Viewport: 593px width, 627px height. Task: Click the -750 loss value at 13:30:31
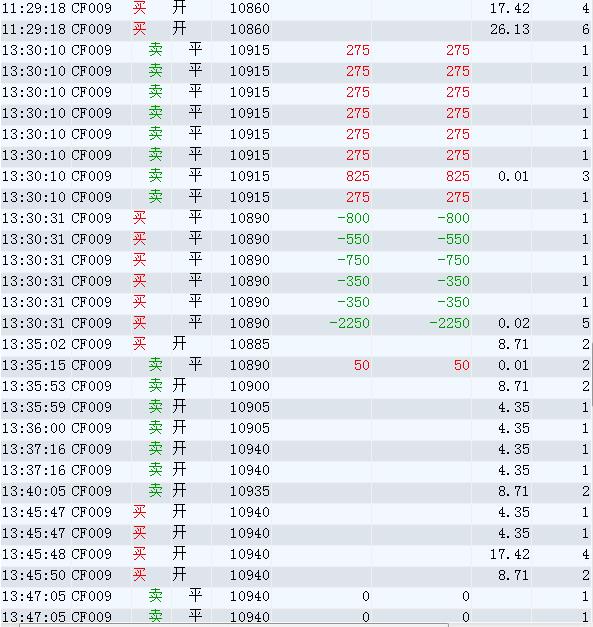[x=353, y=260]
